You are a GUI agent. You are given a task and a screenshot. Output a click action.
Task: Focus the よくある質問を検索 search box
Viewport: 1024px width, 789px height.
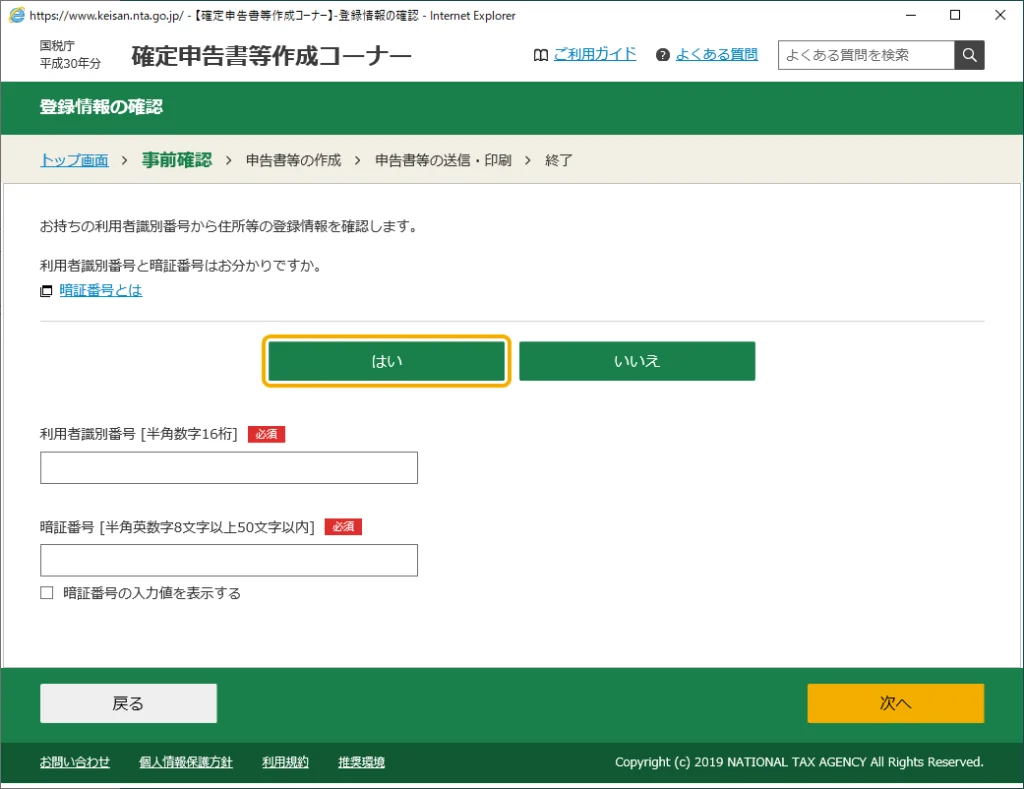866,55
